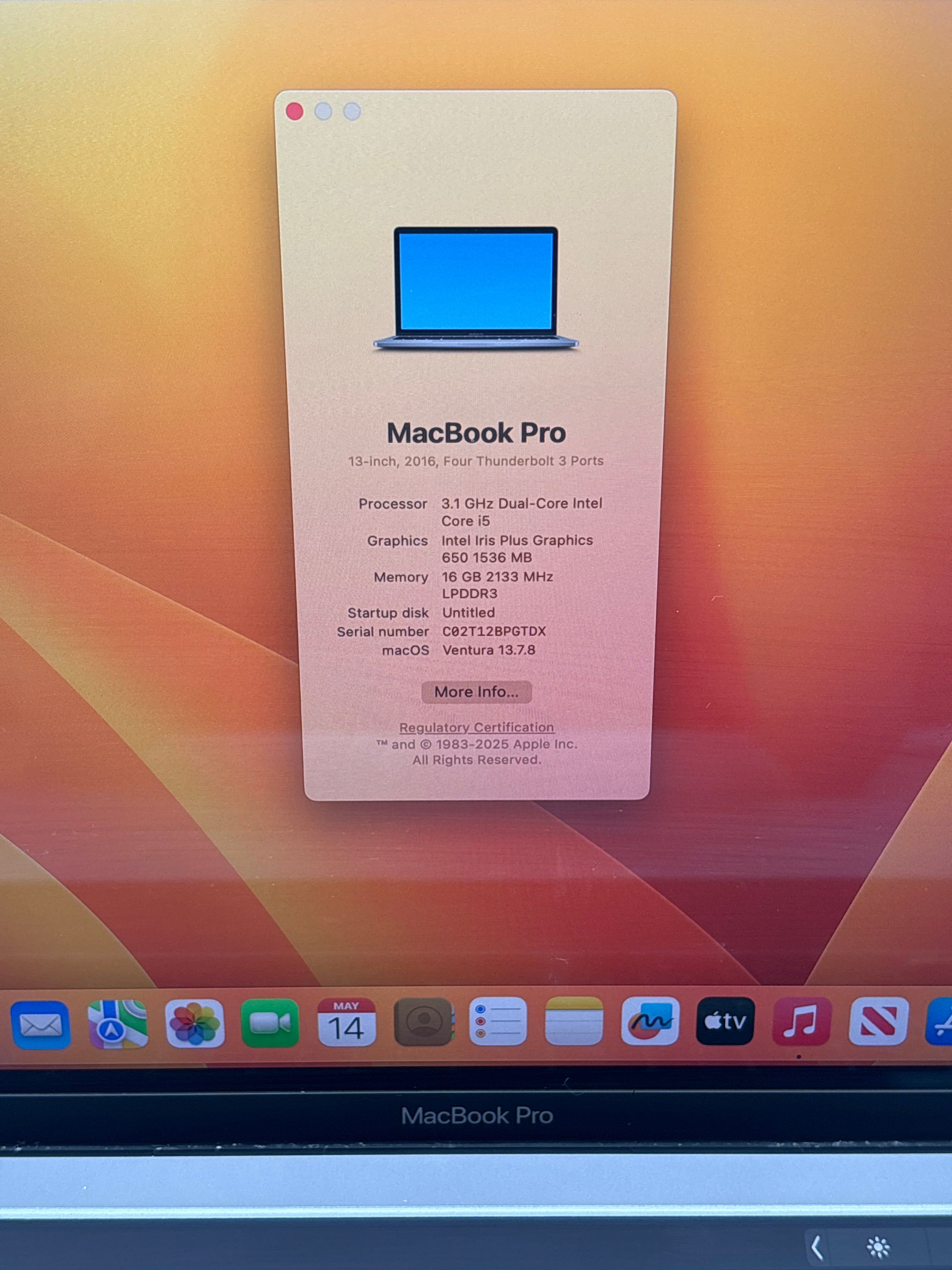The image size is (952, 1270).
Task: Click the 16 GB 2133 MHz memory value
Action: [x=497, y=585]
